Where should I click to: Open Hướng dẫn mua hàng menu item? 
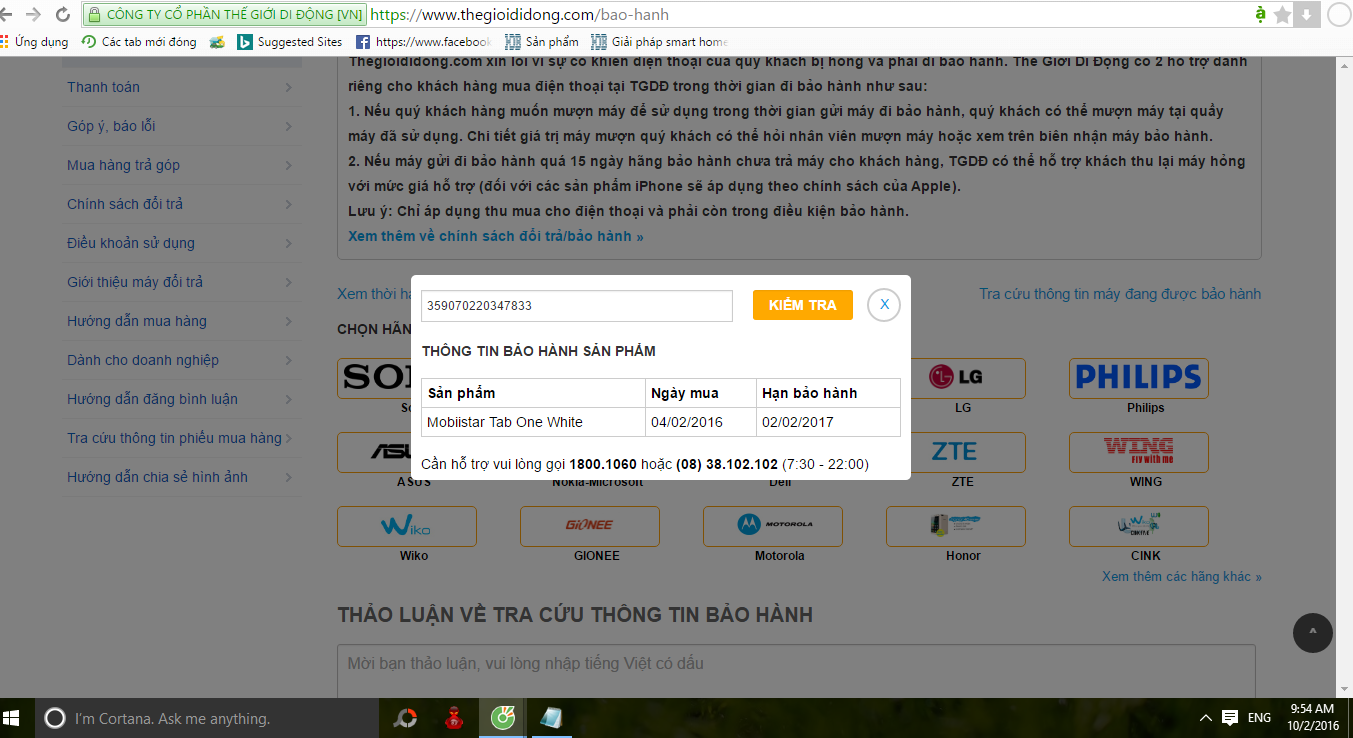180,321
